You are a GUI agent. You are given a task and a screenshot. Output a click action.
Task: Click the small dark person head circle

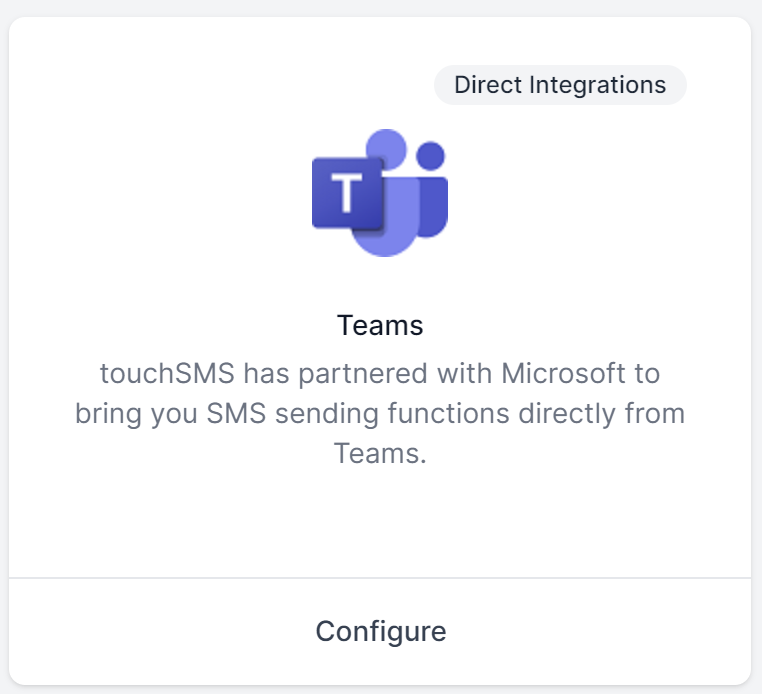click(x=431, y=156)
